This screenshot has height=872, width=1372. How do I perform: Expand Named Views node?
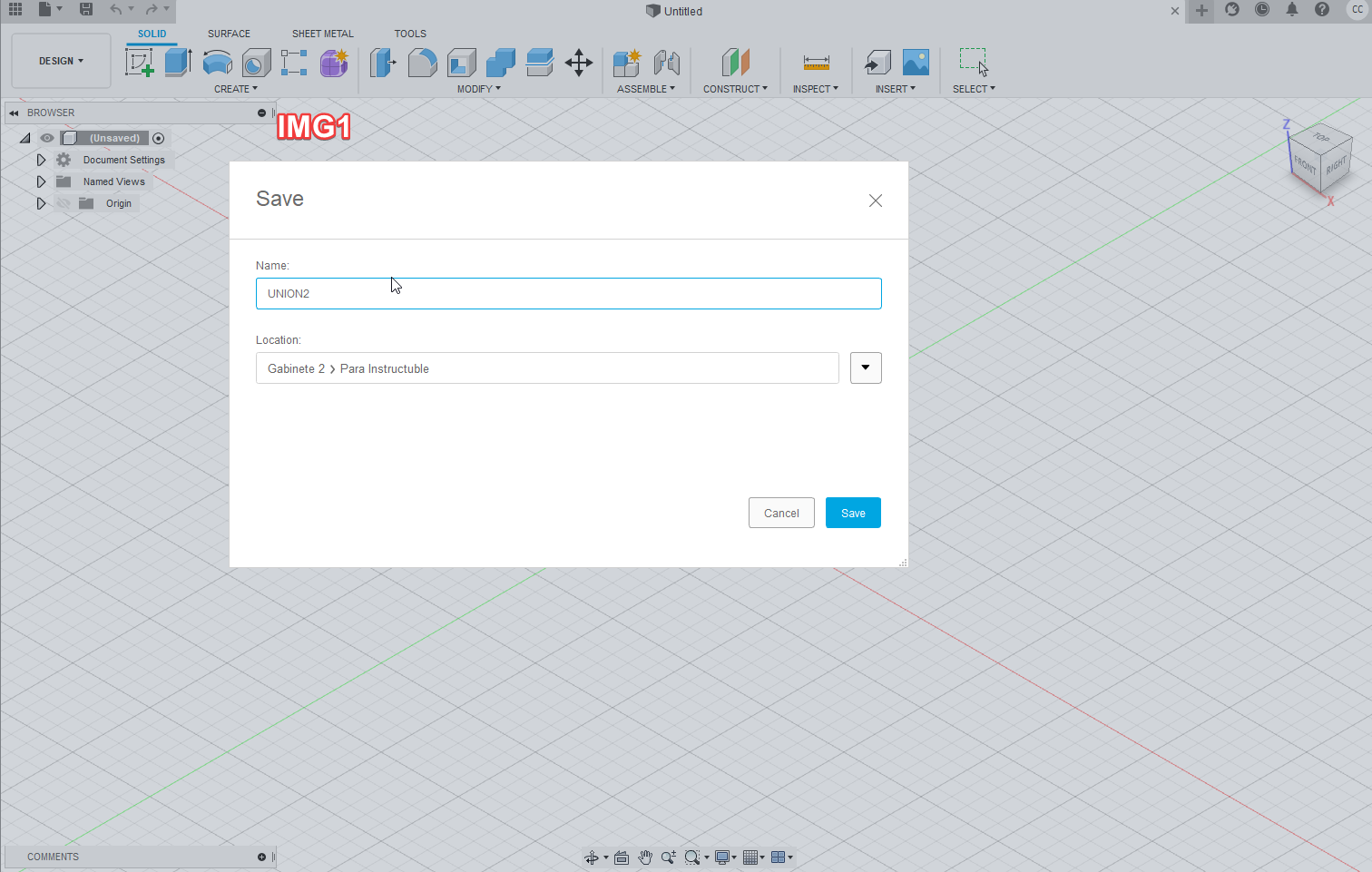41,181
